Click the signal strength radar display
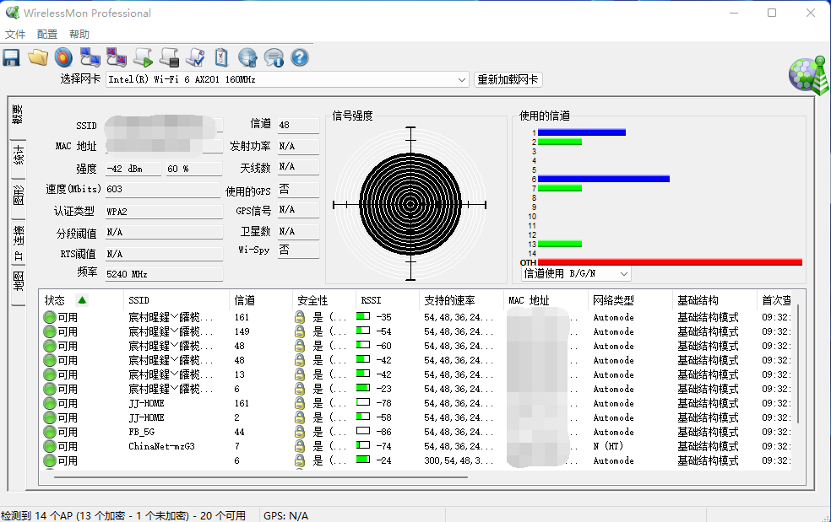 point(410,204)
